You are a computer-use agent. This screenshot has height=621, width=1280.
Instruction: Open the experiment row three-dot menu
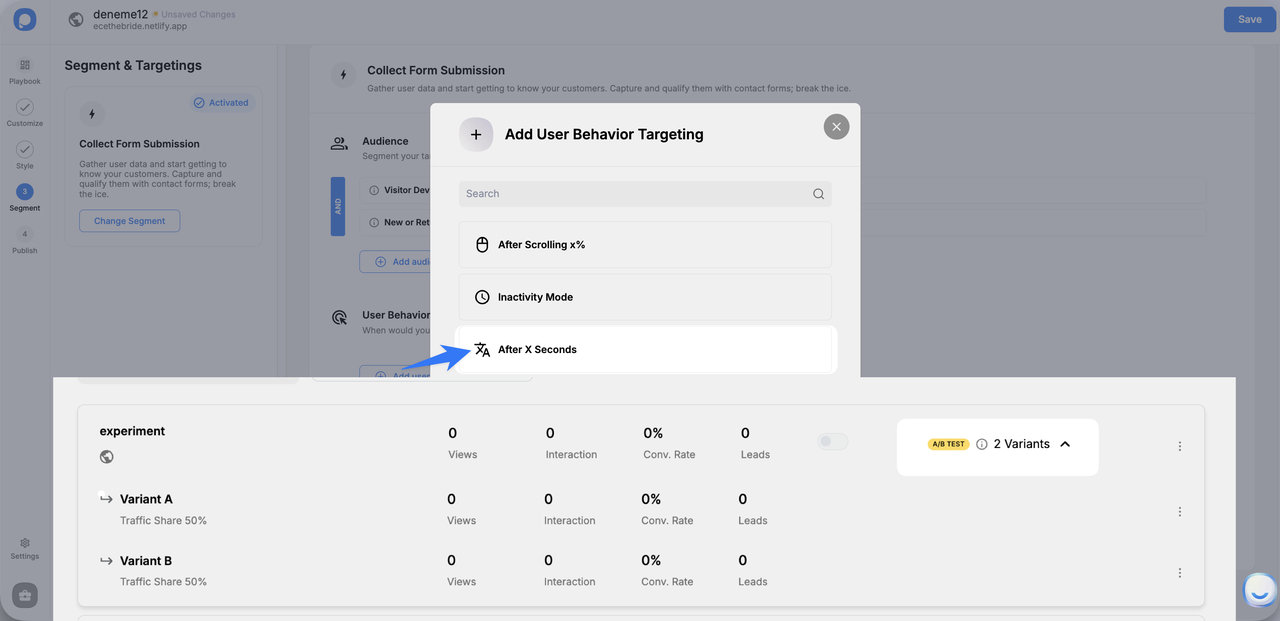[x=1180, y=446]
